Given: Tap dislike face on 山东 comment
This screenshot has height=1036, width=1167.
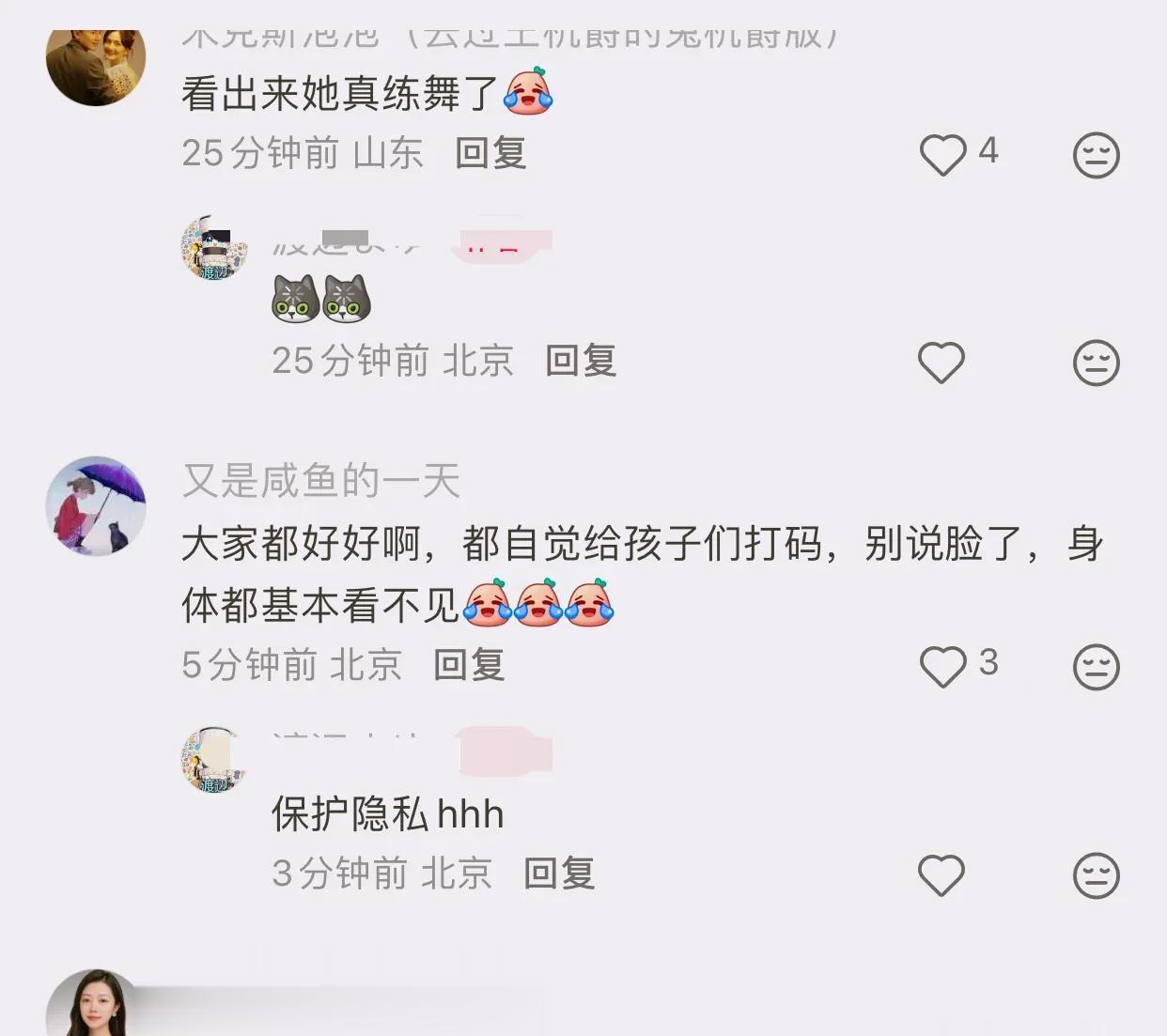Looking at the screenshot, I should 1097,155.
